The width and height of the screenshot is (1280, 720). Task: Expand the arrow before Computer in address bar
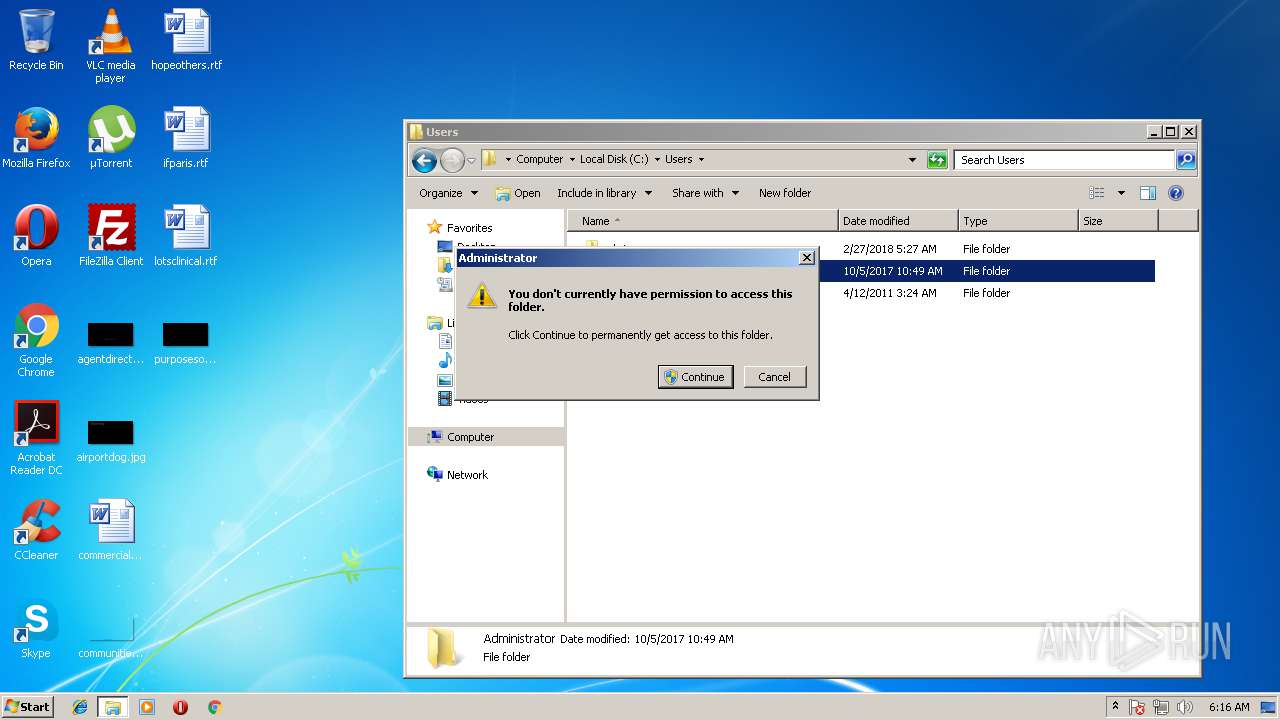click(x=508, y=159)
